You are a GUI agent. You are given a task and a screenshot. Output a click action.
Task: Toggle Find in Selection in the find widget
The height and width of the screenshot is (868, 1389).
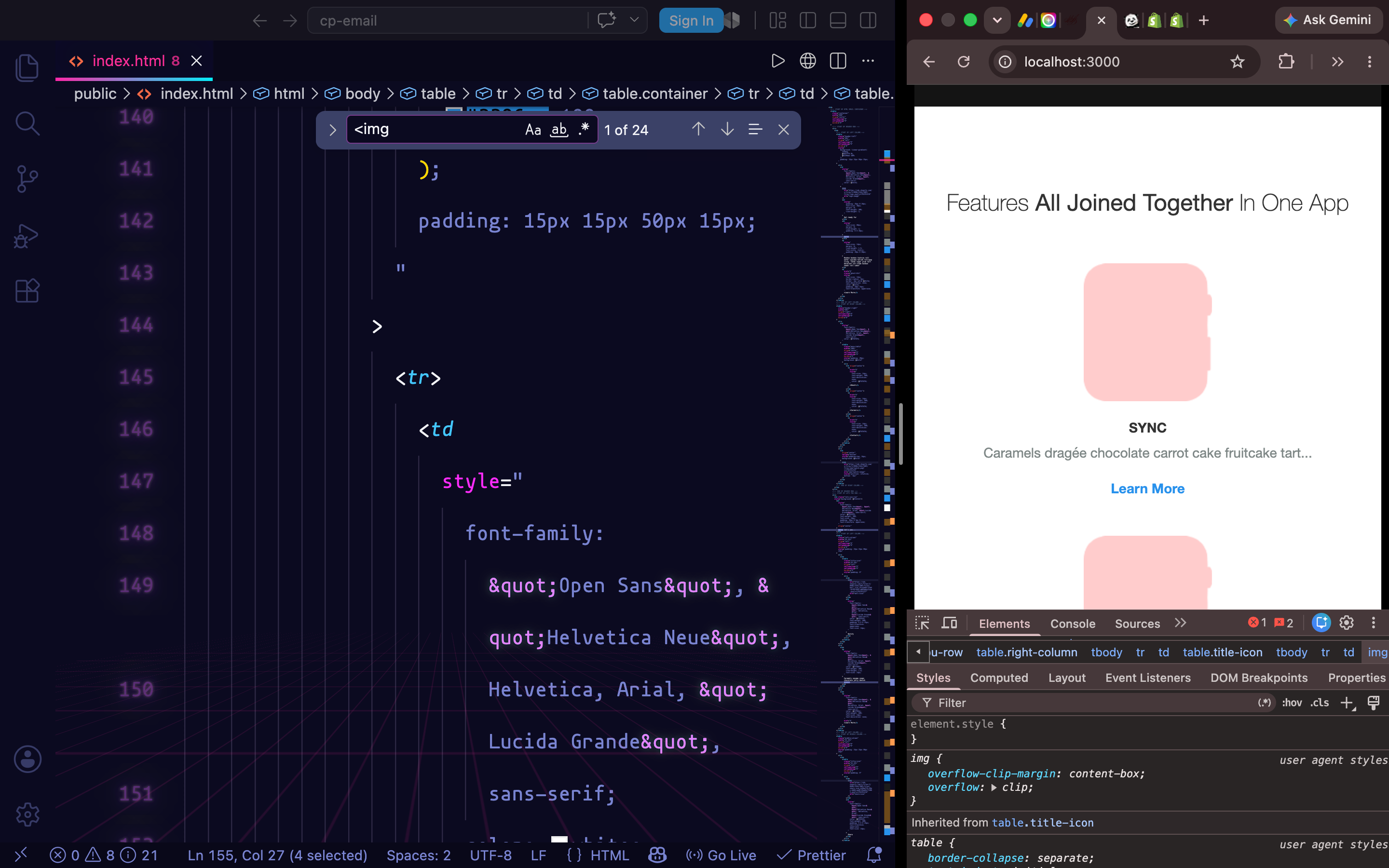(x=755, y=130)
